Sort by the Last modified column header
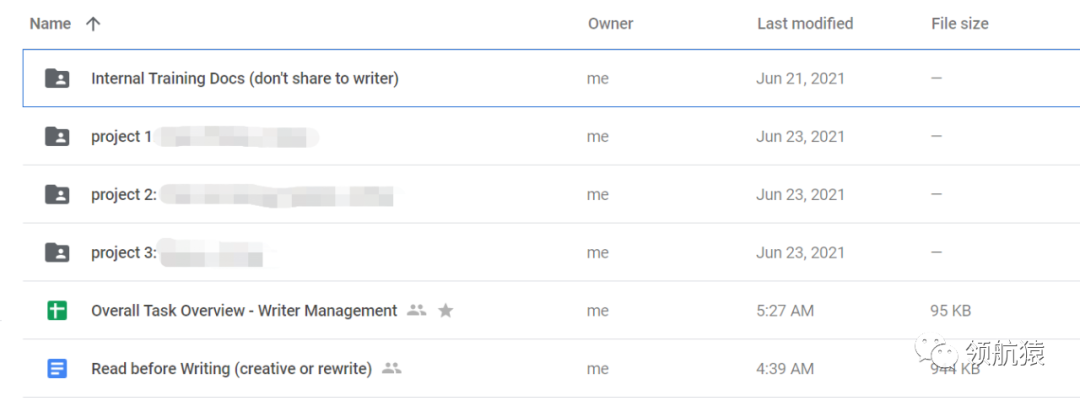 [804, 24]
